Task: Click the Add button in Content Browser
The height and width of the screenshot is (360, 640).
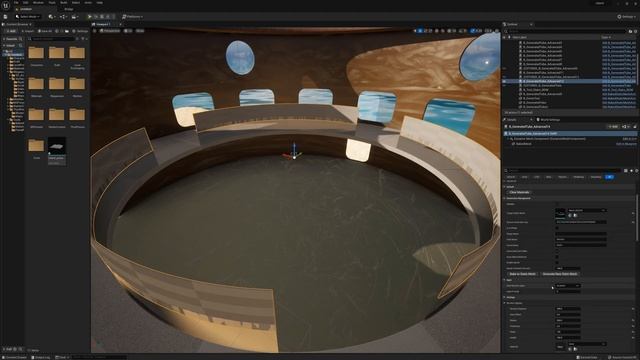Action: [10, 31]
